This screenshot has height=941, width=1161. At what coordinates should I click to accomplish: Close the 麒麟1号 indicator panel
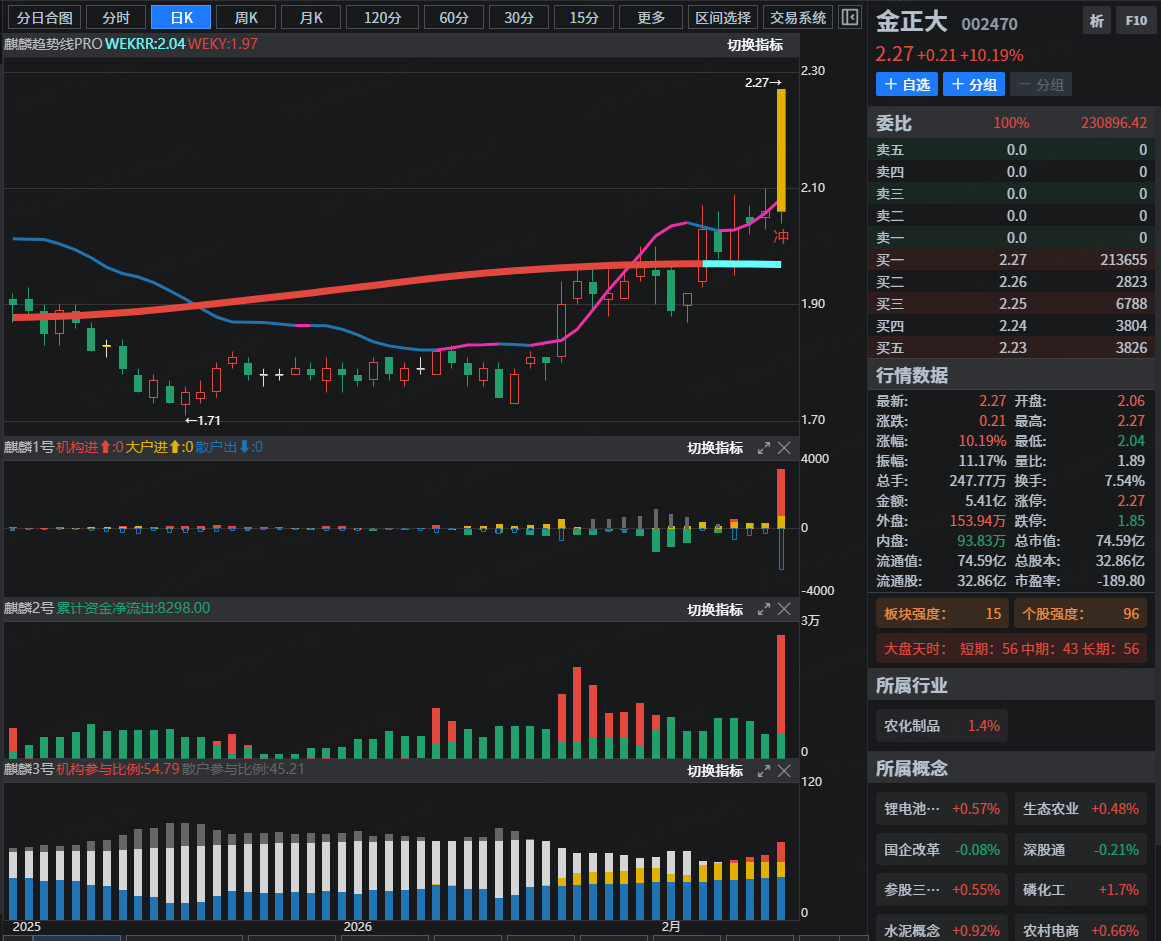click(x=784, y=448)
